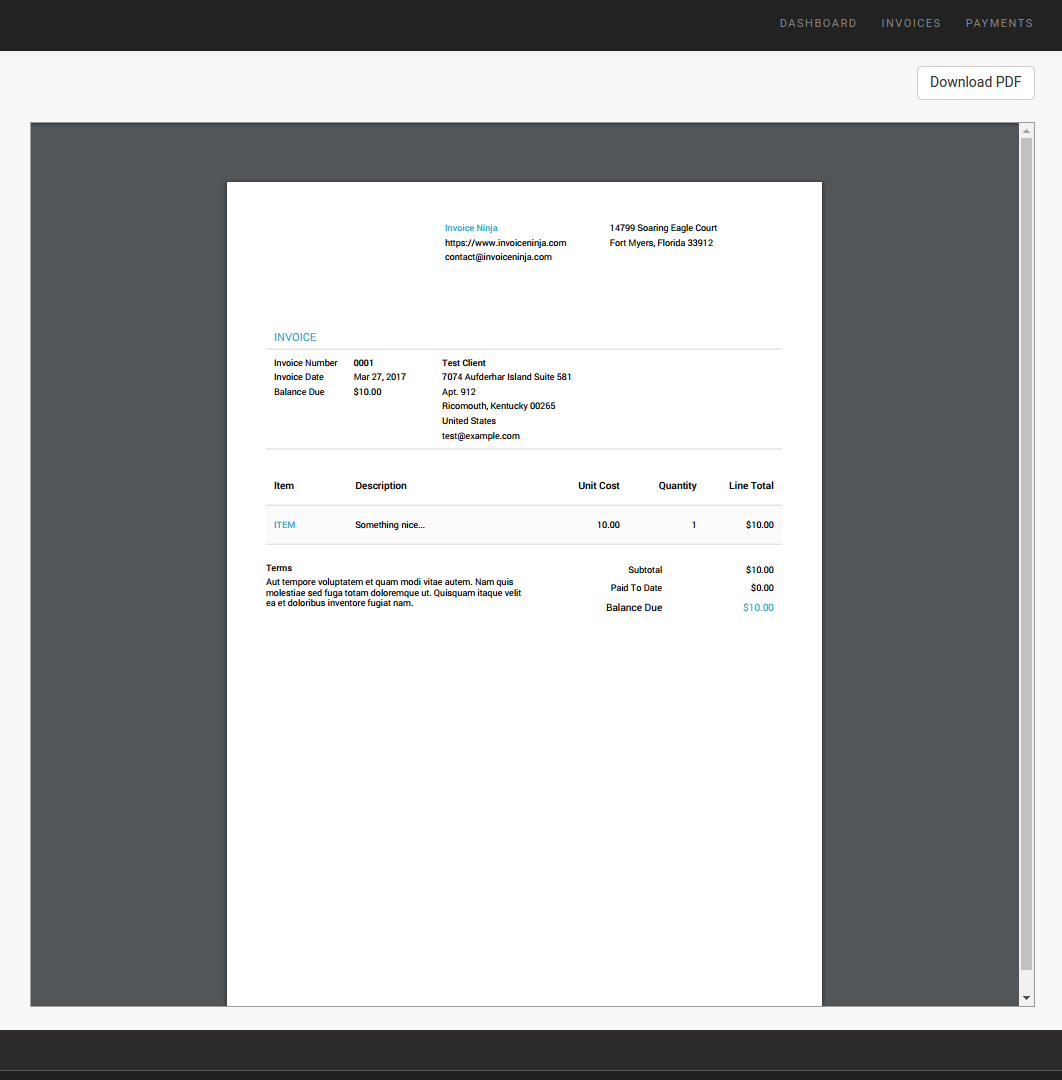Click the https://www.invoiceninja.com URL
The height and width of the screenshot is (1080, 1062).
click(505, 243)
